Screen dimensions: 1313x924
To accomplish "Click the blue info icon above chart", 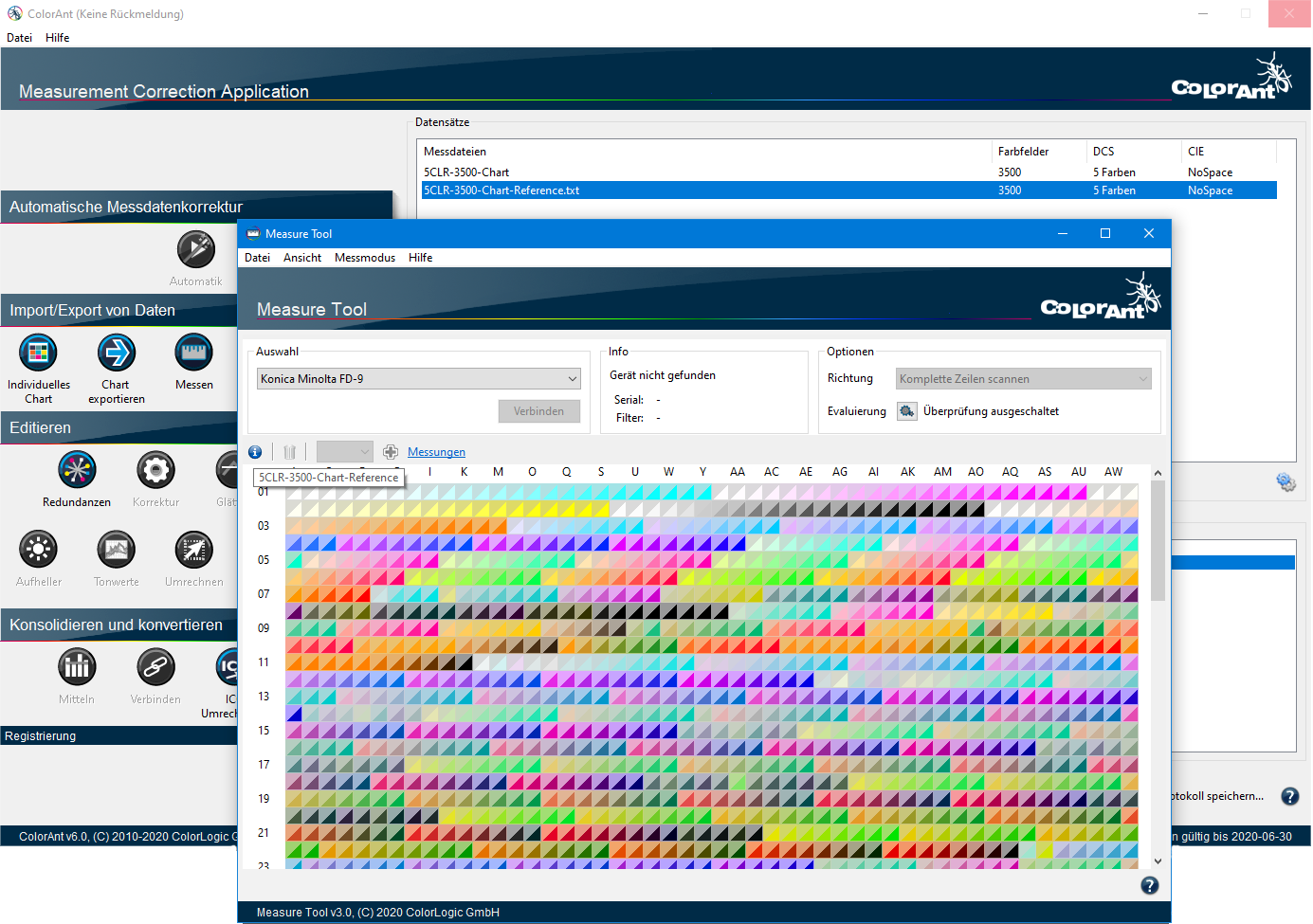I will point(255,452).
